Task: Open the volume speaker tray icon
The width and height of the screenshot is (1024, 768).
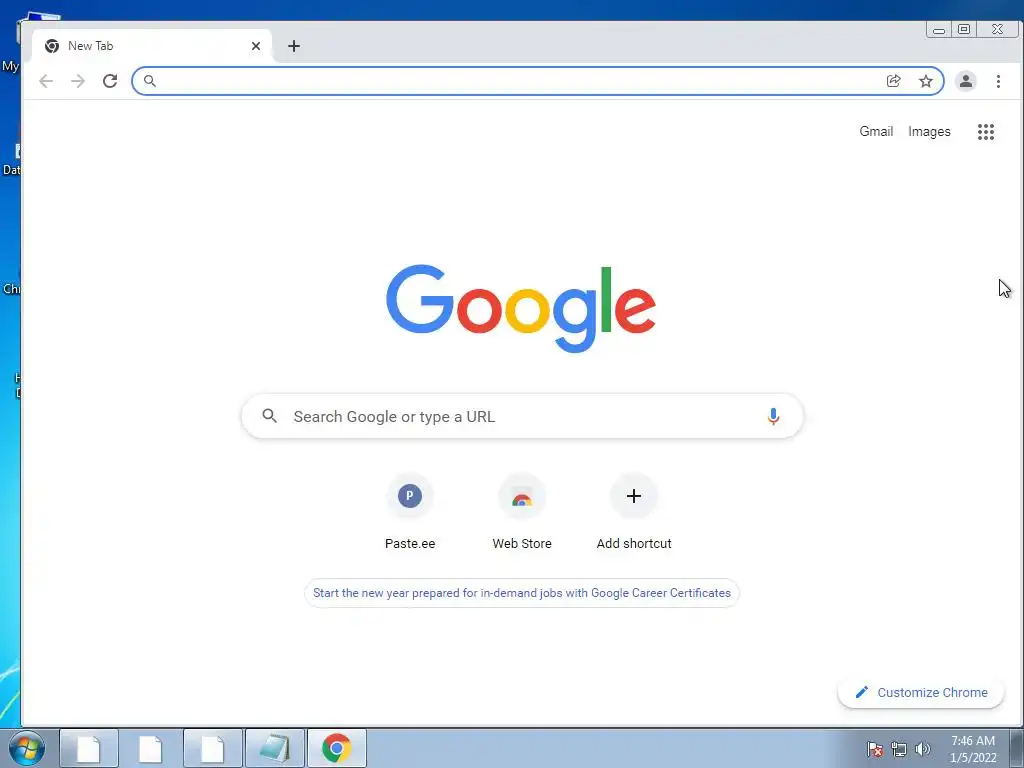Action: click(x=923, y=749)
